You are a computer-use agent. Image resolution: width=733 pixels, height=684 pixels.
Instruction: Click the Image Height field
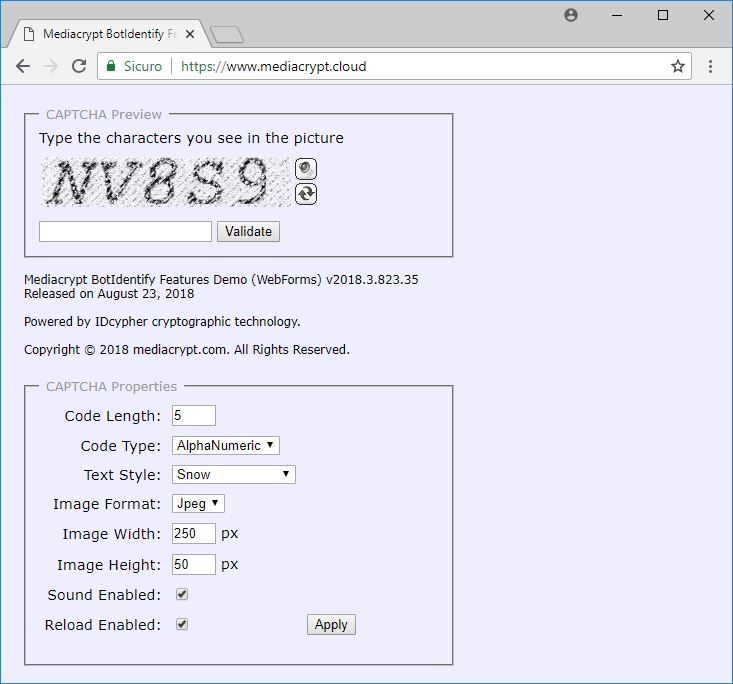[194, 564]
